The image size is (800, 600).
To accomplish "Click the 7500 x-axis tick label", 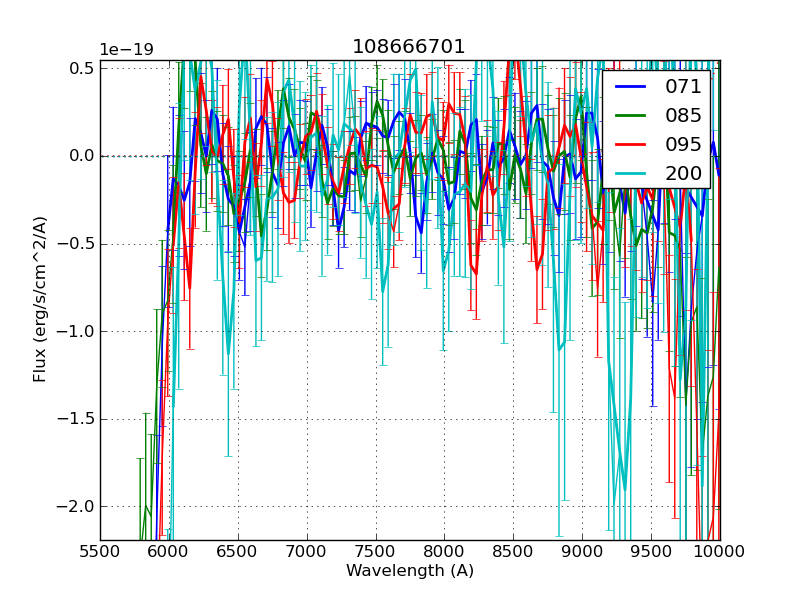I will point(376,551).
